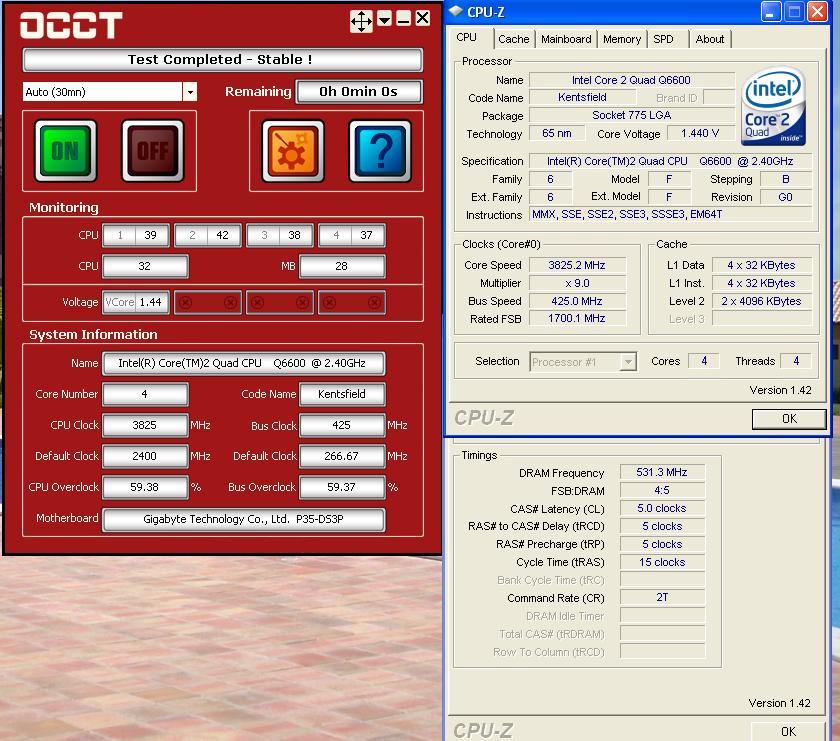Screen dimensions: 840x741
Task: Close the CPU-Z window
Action: (817, 12)
